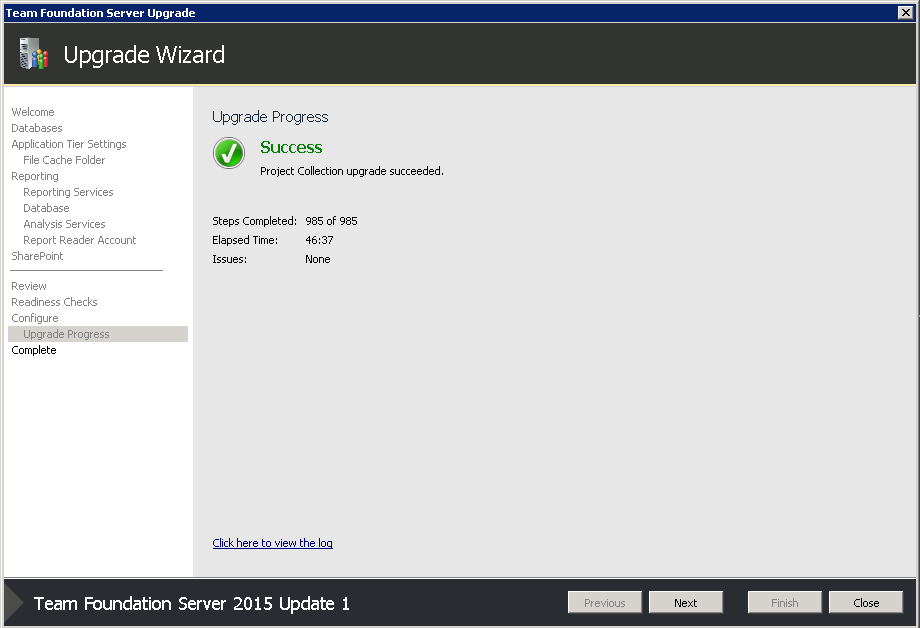Go to the Databases step
Screen dimensions: 920x628
[x=37, y=128]
